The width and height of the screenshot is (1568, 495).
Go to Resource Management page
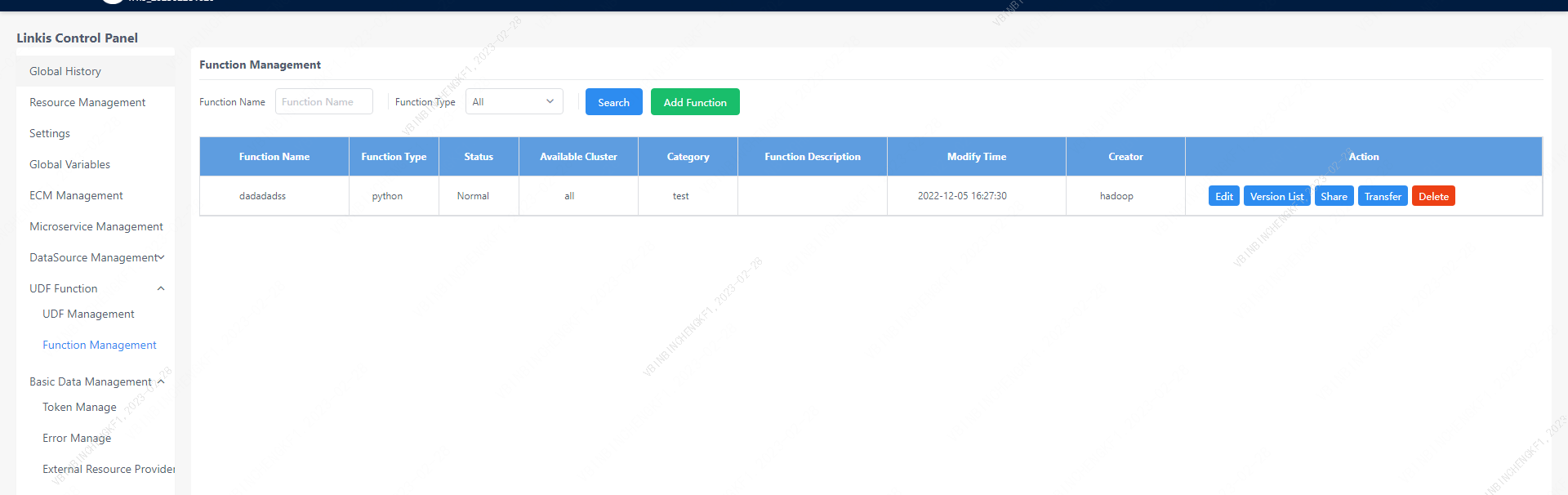tap(87, 102)
